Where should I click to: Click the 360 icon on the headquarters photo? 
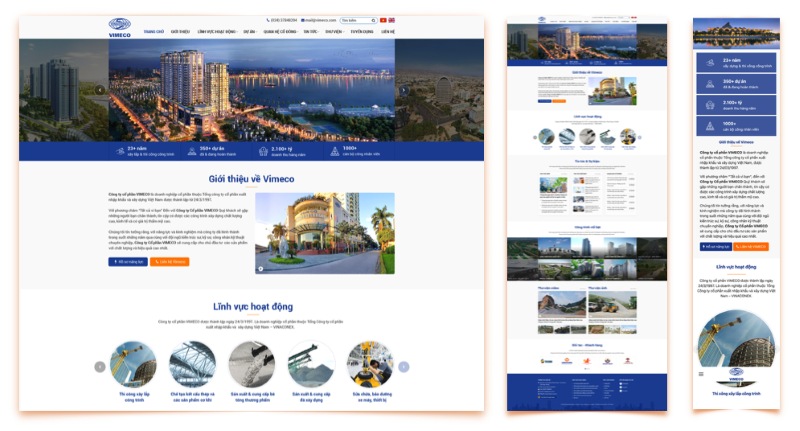pos(261,269)
